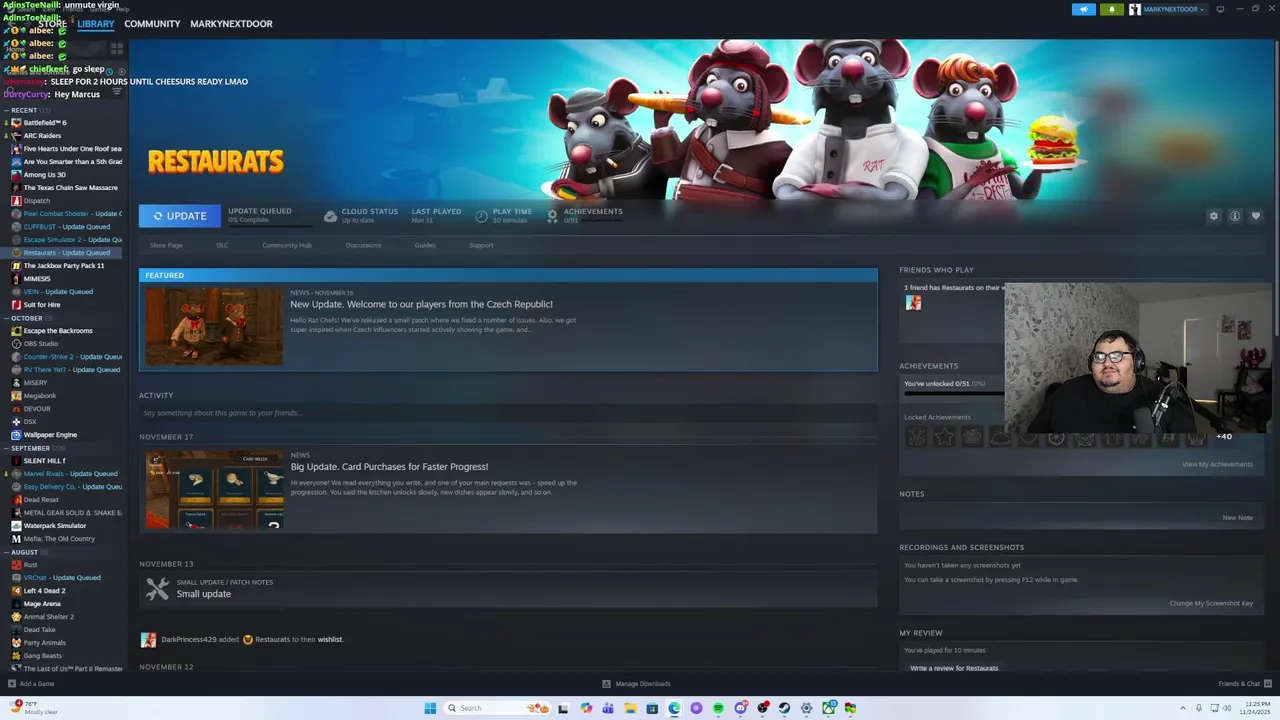Click the star locked achievement icon
The height and width of the screenshot is (720, 1280).
pyautogui.click(x=944, y=437)
